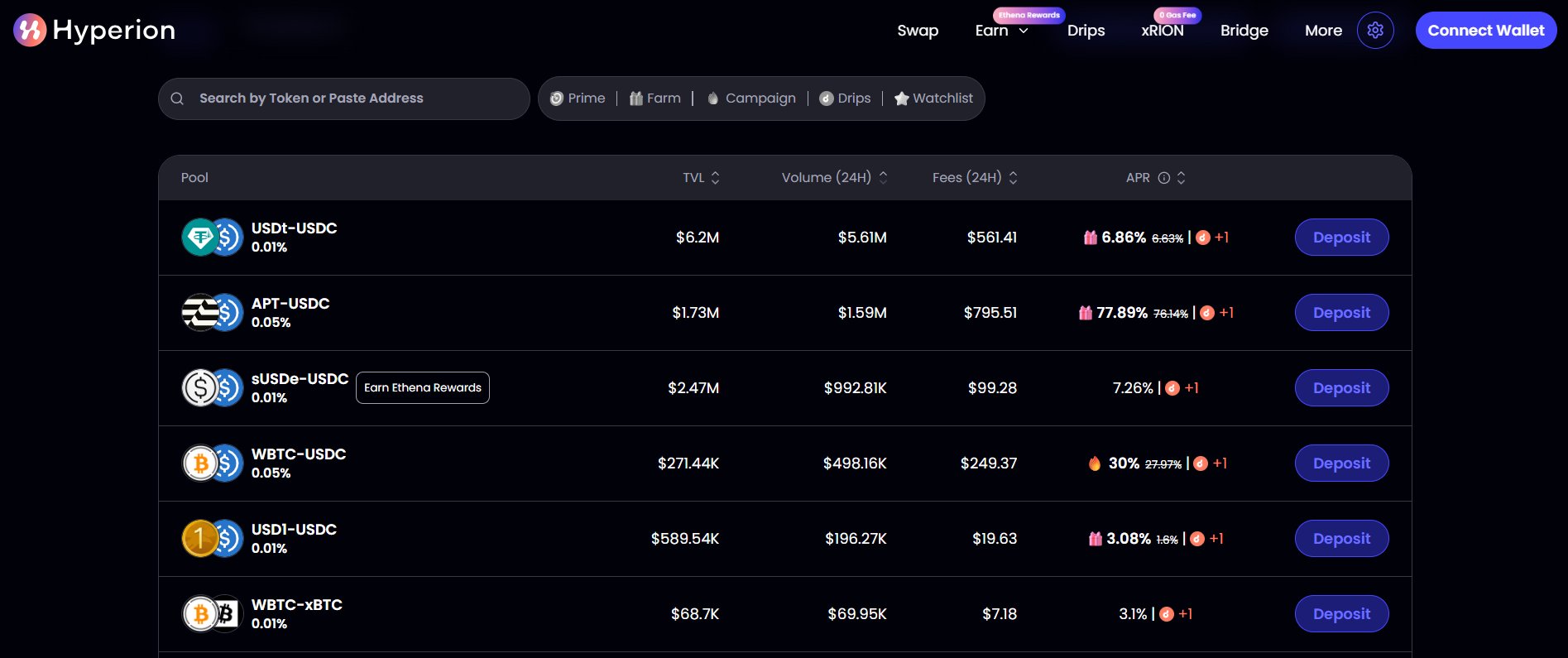
Task: Click the $196.27K volume value
Action: 856,539
